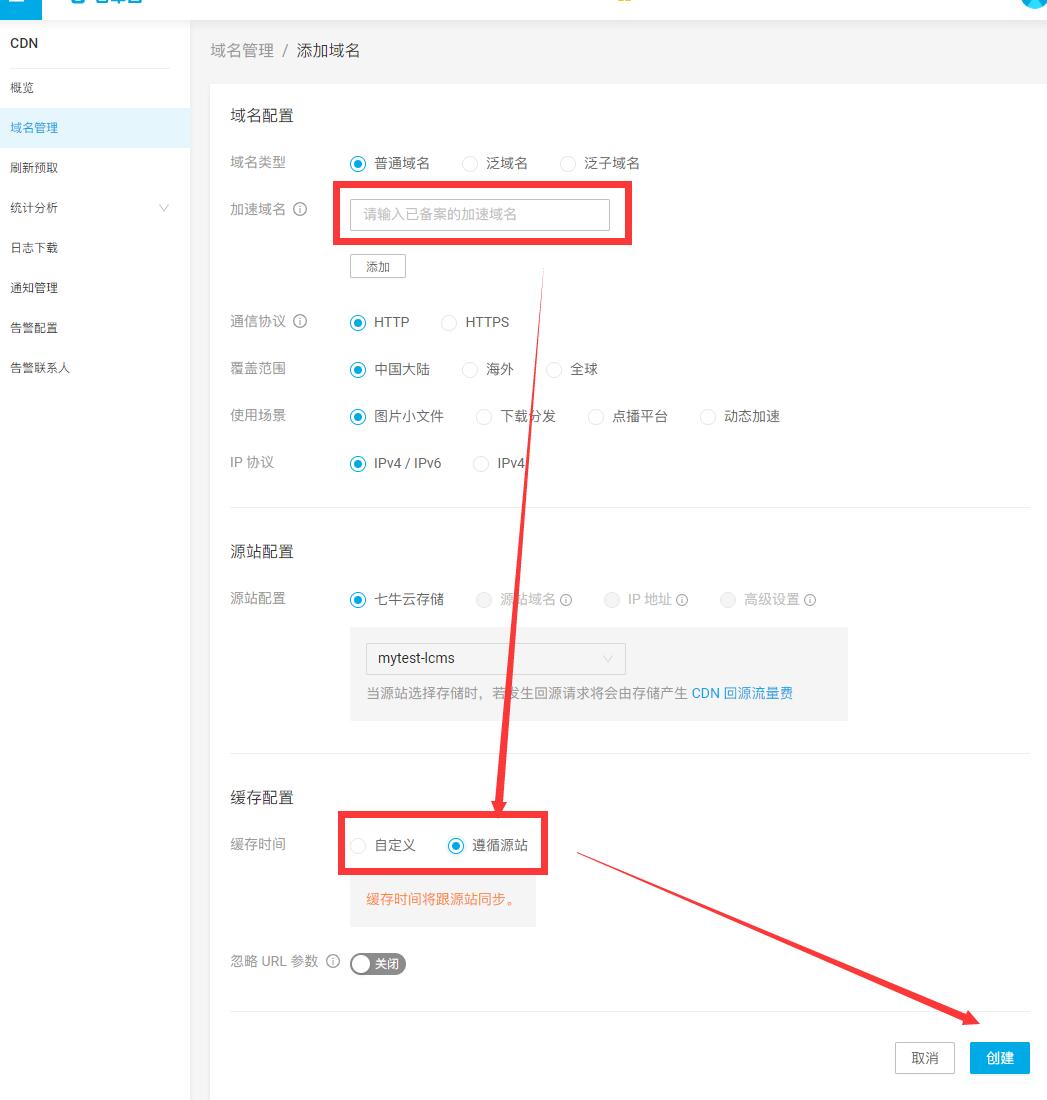Click info icon next to 忽略 URL 参数
The height and width of the screenshot is (1100, 1047).
333,961
